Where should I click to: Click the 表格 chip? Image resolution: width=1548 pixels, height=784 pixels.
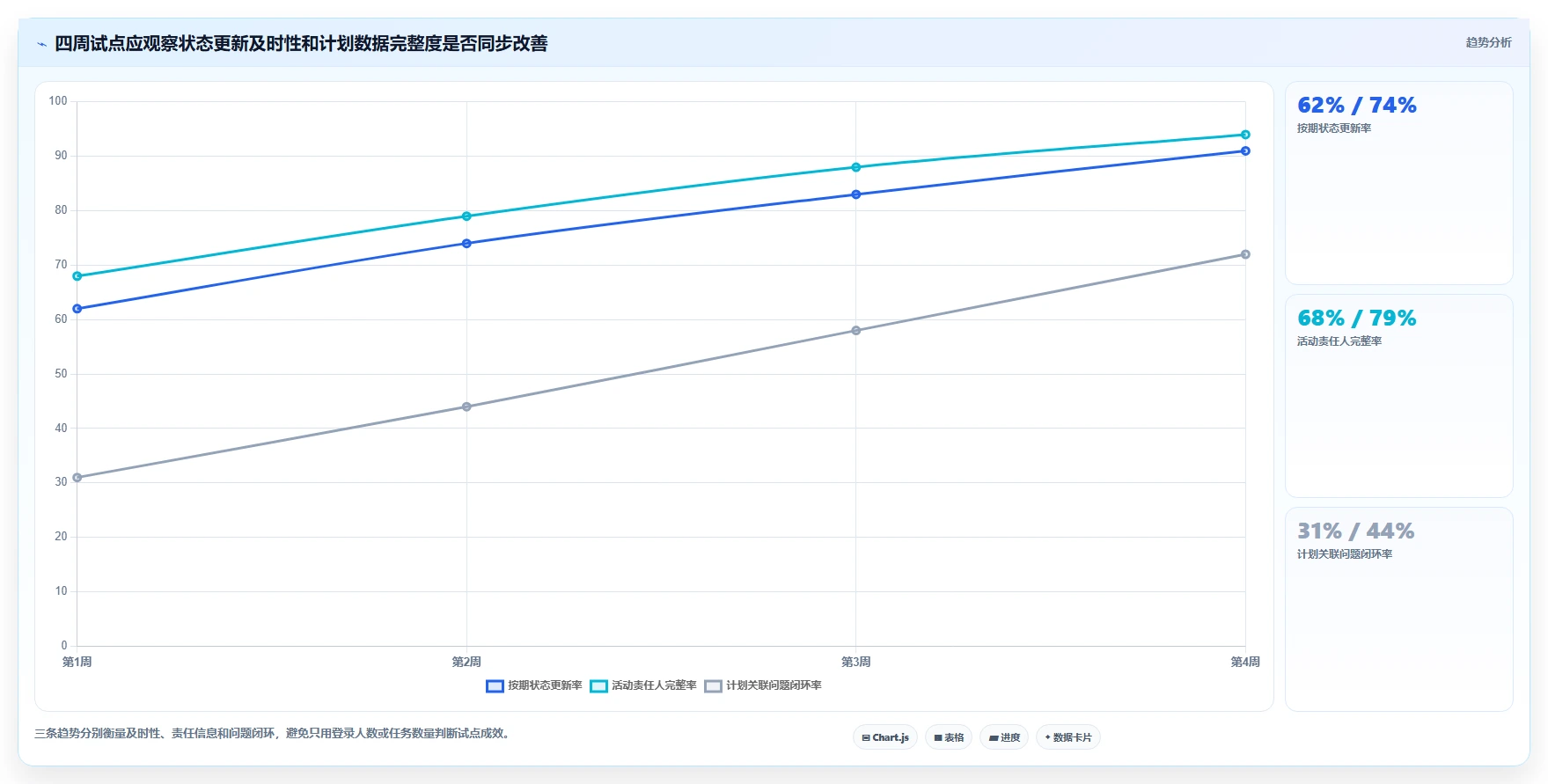949,737
